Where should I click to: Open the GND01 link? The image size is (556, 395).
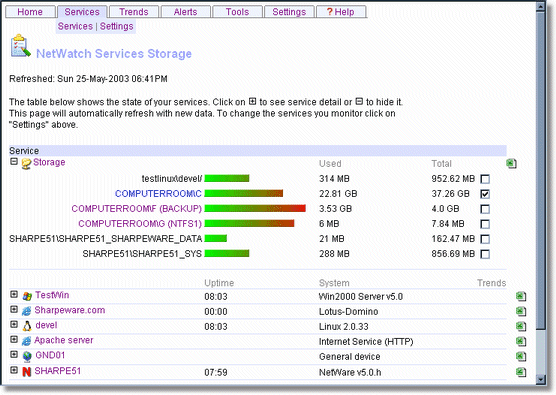click(x=50, y=355)
